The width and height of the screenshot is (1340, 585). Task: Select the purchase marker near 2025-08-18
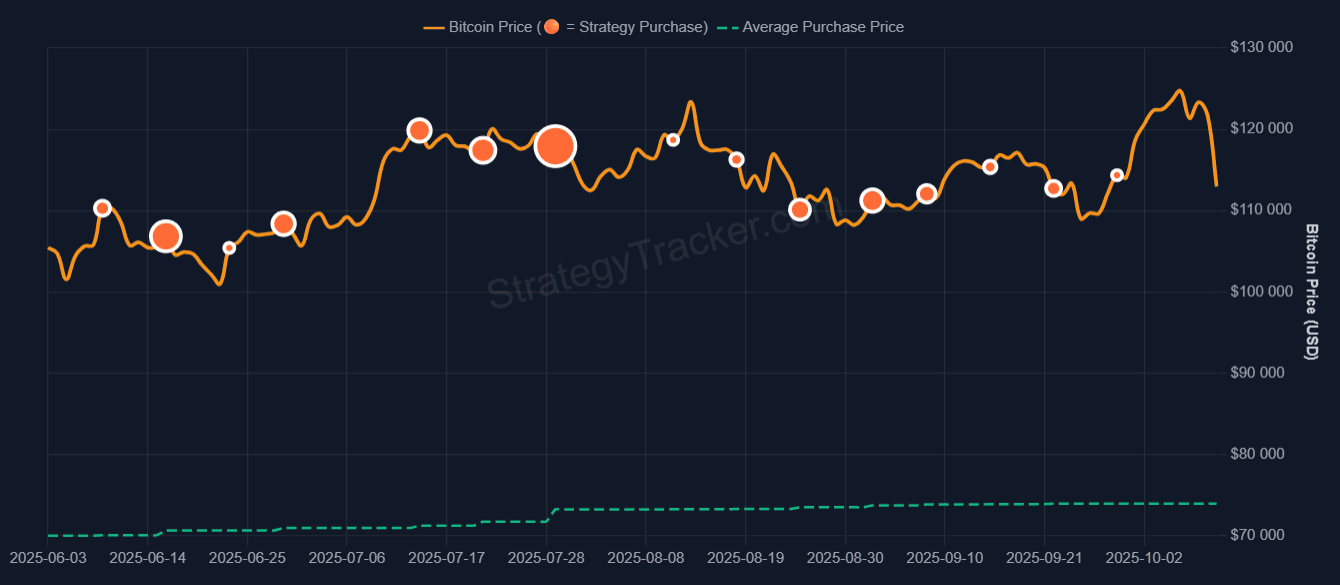click(736, 159)
